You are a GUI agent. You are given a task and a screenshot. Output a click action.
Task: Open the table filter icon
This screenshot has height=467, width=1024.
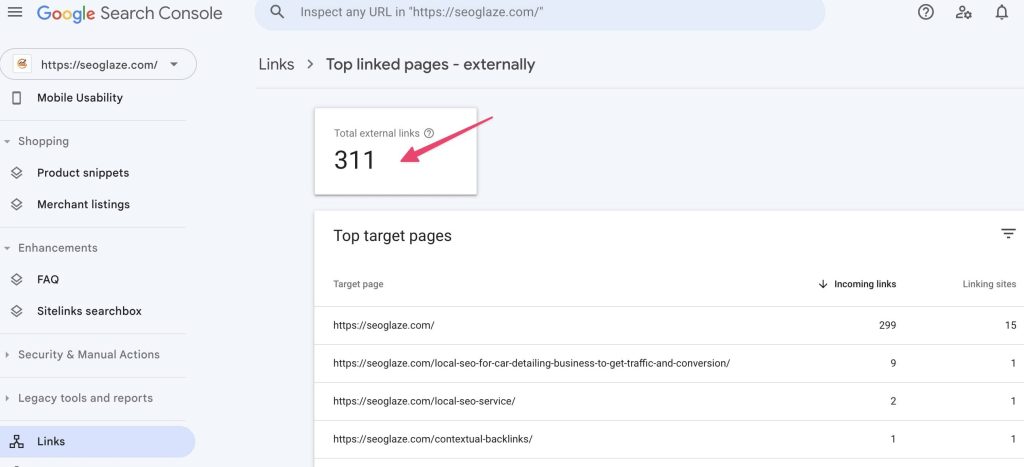[1008, 234]
